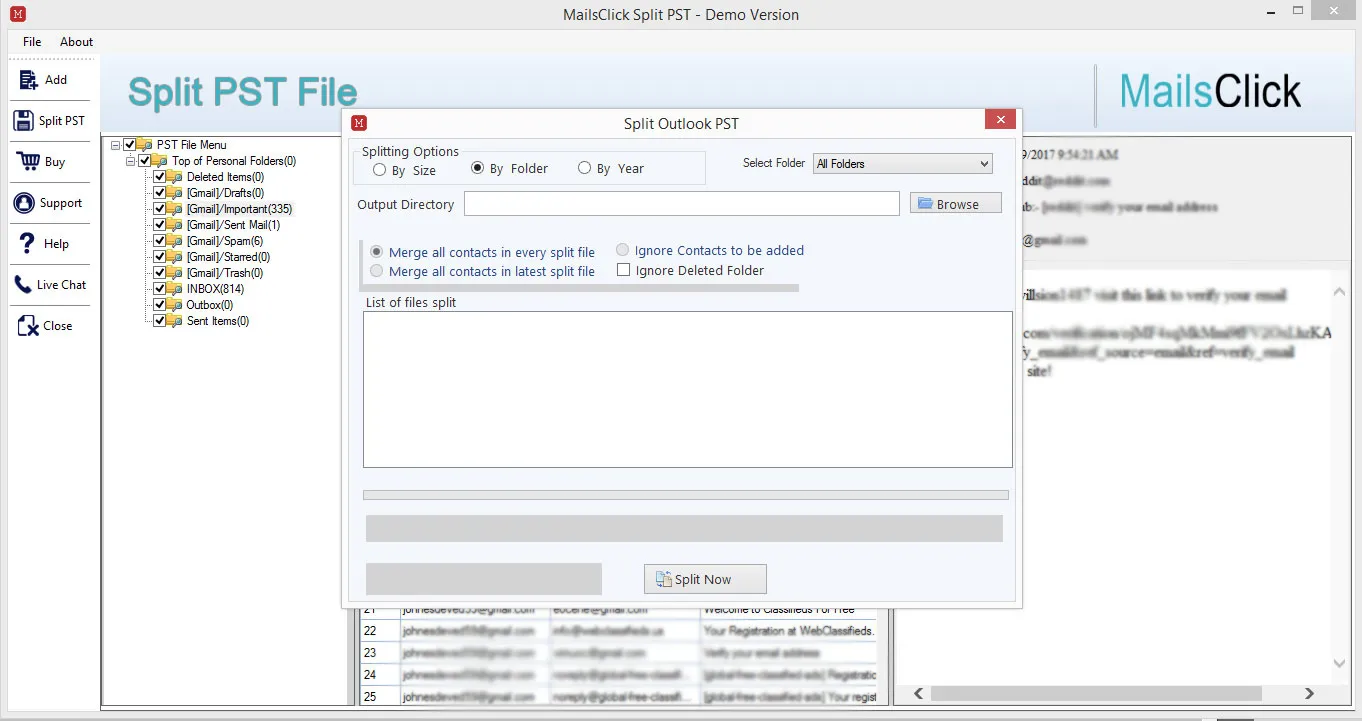The height and width of the screenshot is (721, 1362).
Task: Click folder icon beside [Gmail]/Drafts(0)
Action: click(176, 193)
